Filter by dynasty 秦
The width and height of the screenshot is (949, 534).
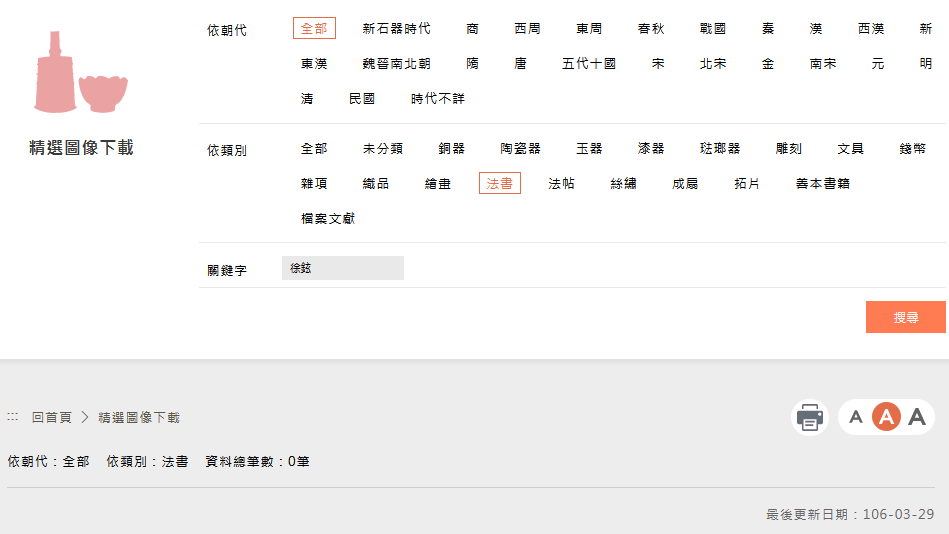point(768,28)
